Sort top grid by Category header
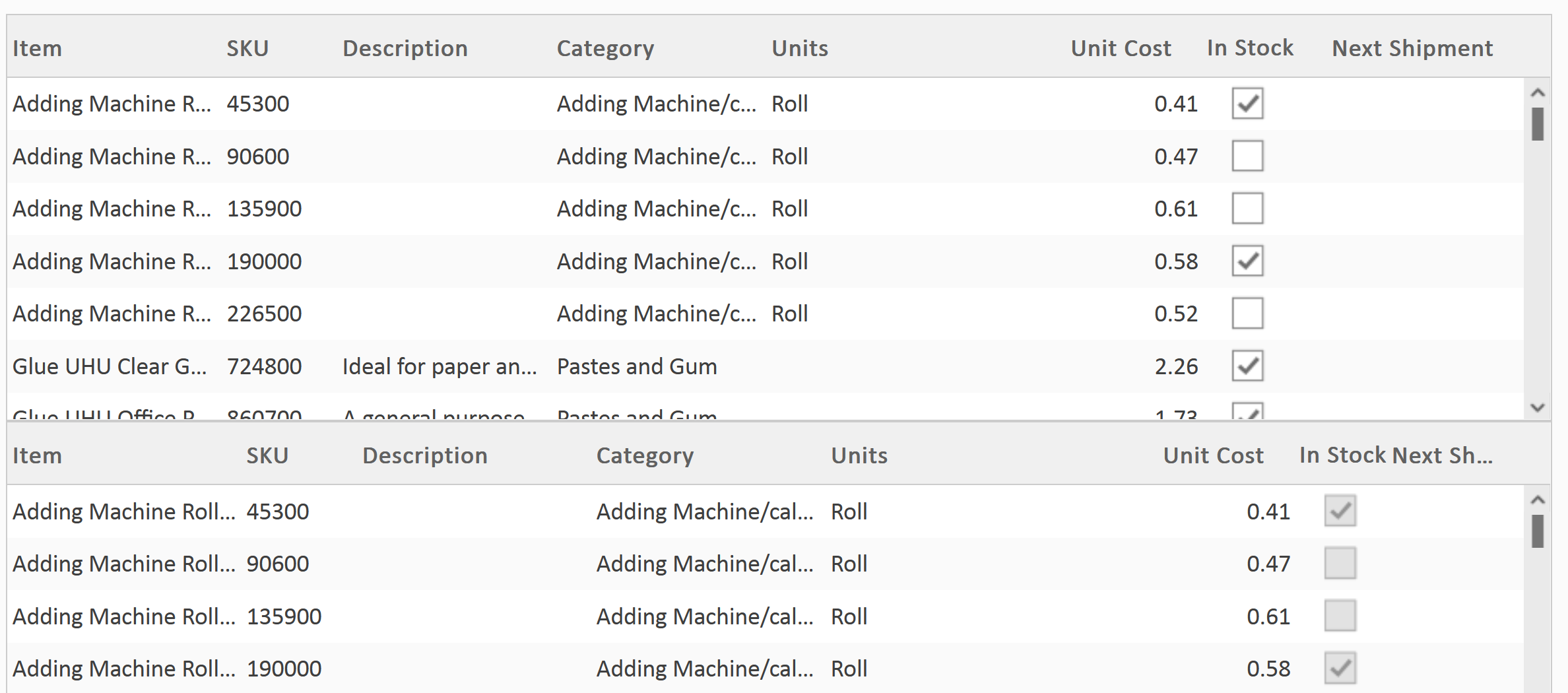The width and height of the screenshot is (1568, 693). click(x=605, y=48)
